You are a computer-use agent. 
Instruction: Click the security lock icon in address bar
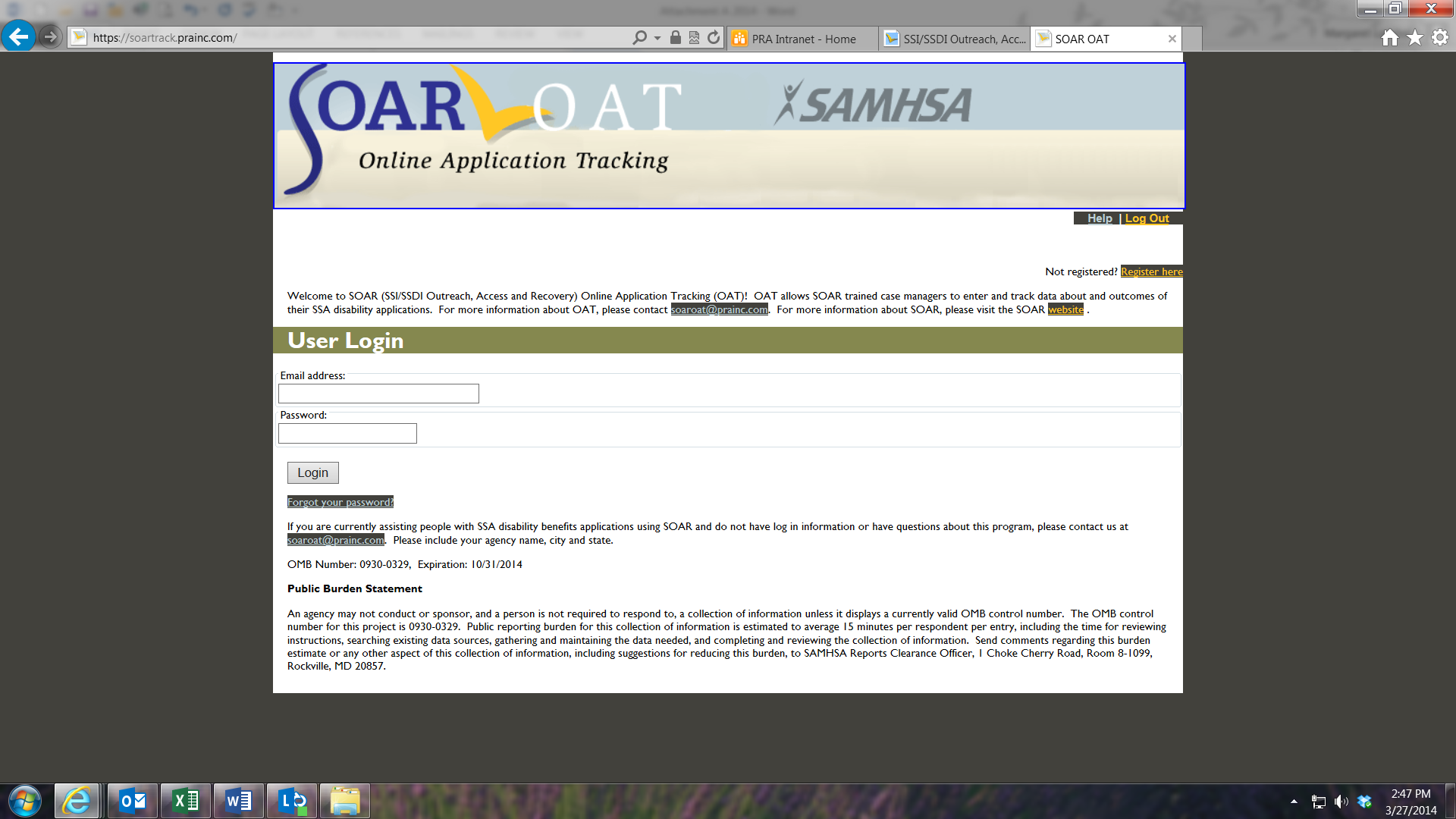click(675, 38)
